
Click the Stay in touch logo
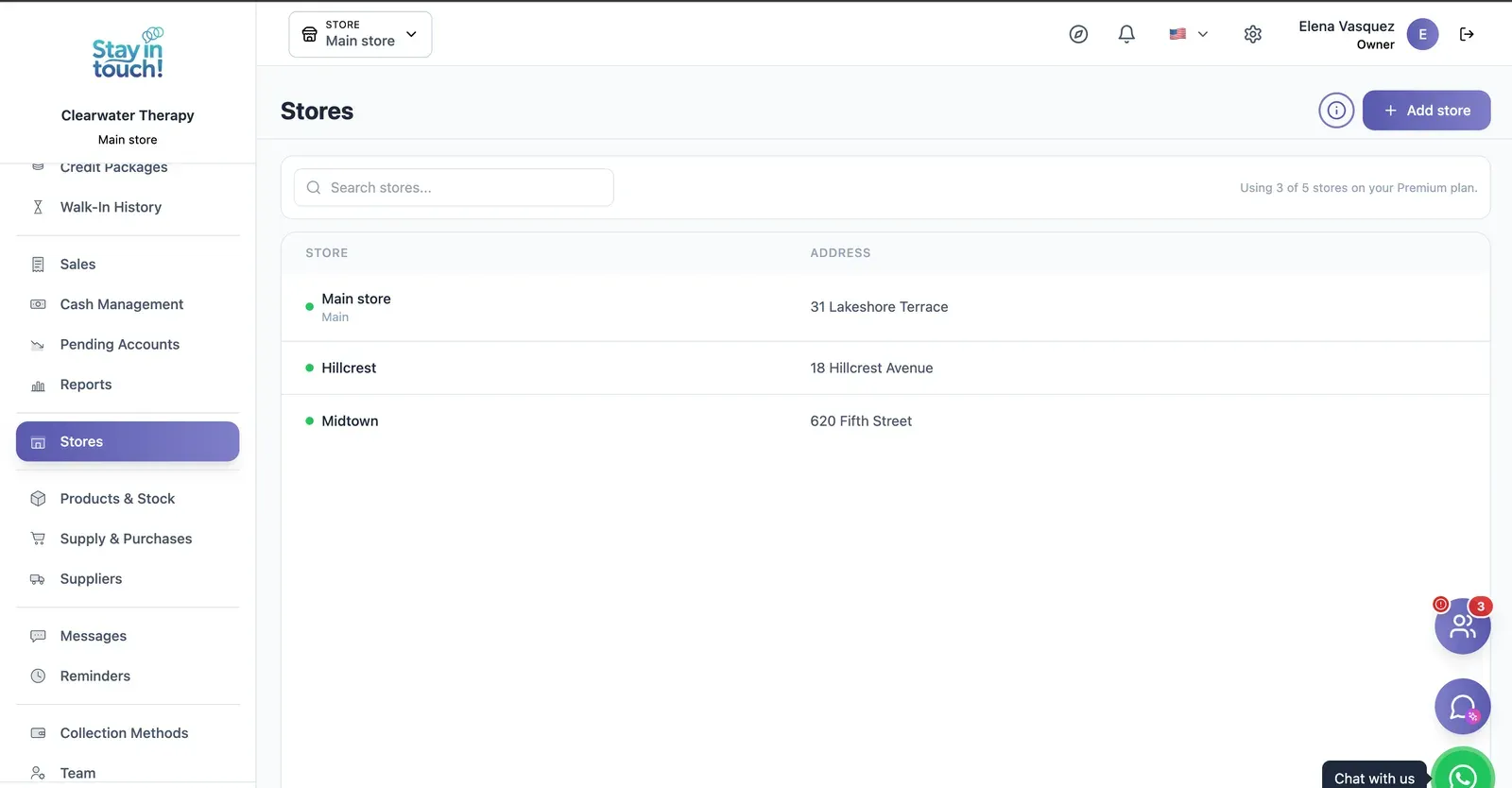(128, 53)
